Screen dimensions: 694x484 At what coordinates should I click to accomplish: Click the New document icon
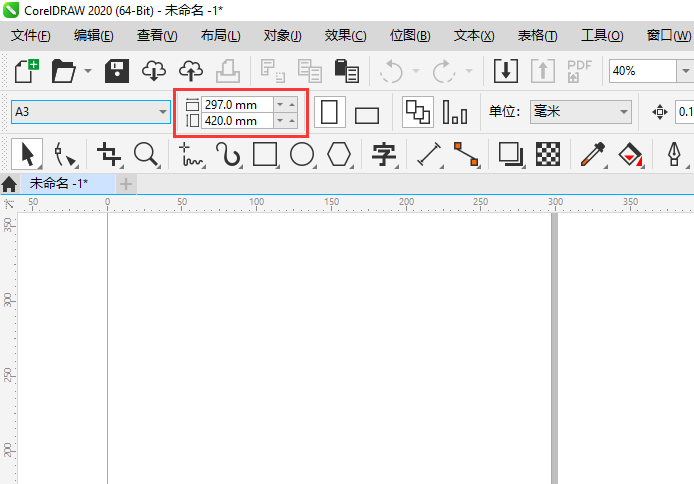pos(27,71)
